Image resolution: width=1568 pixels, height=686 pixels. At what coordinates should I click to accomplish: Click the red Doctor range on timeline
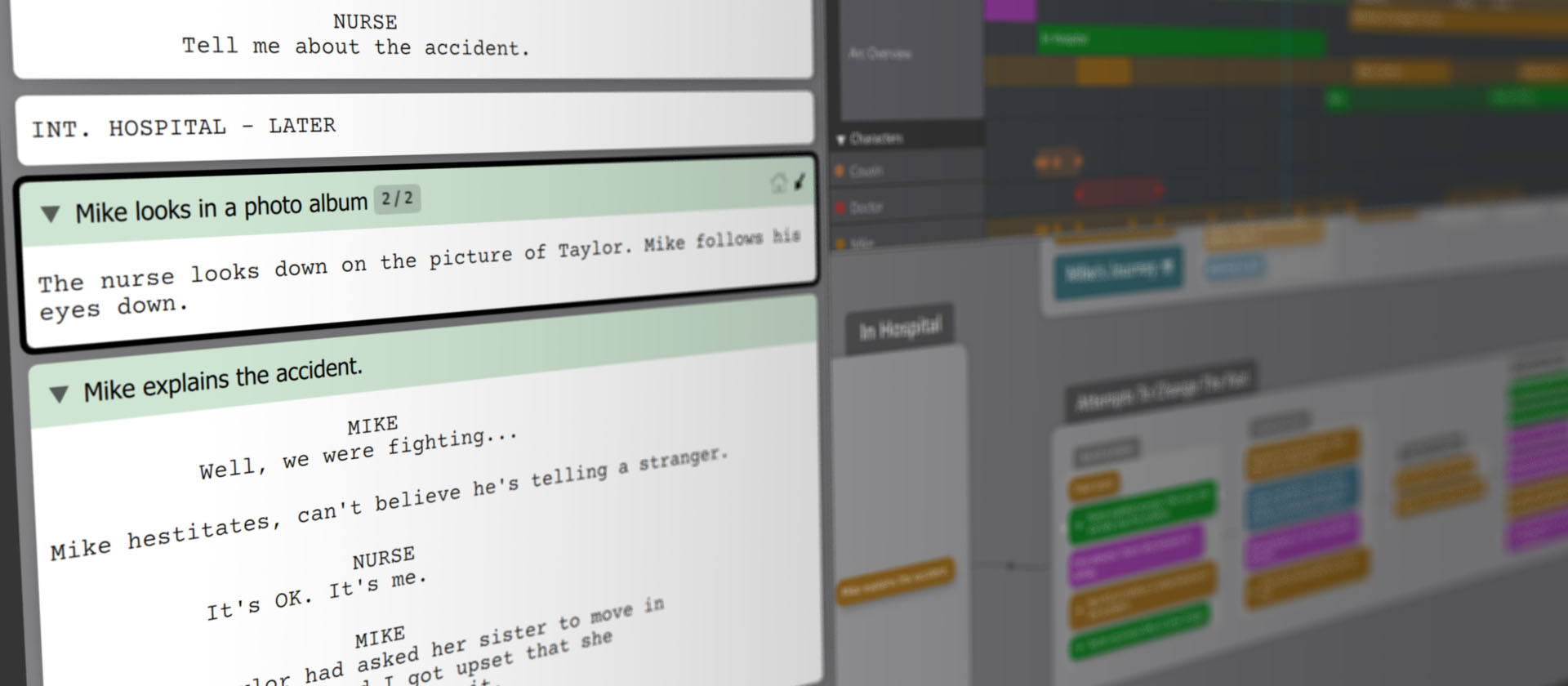coord(1118,193)
